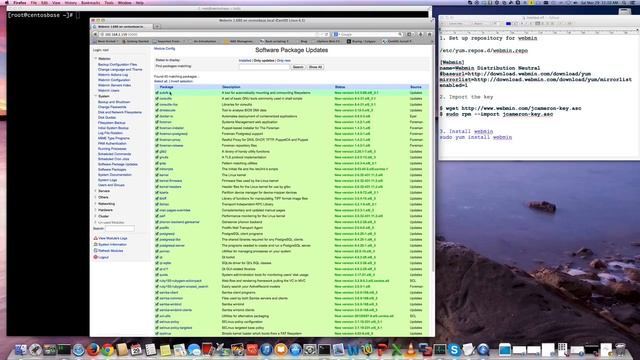Uncheck the autofs package checkbox
This screenshot has width=640, height=360.
coord(157,93)
